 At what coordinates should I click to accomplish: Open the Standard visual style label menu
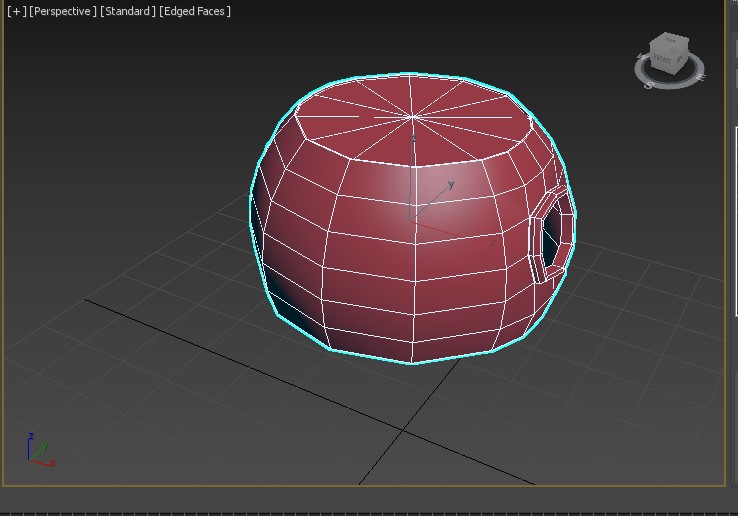click(x=128, y=11)
